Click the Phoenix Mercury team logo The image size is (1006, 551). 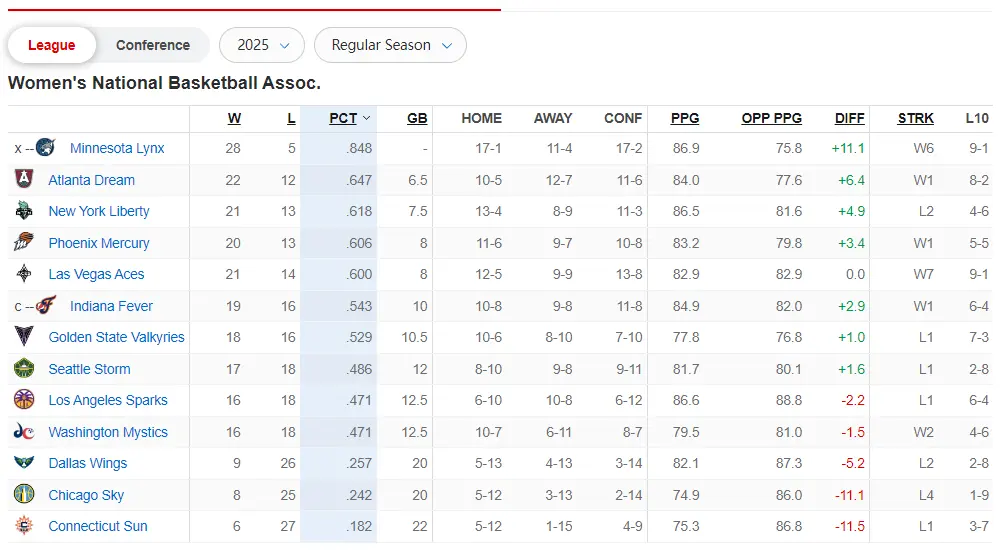tap(24, 243)
